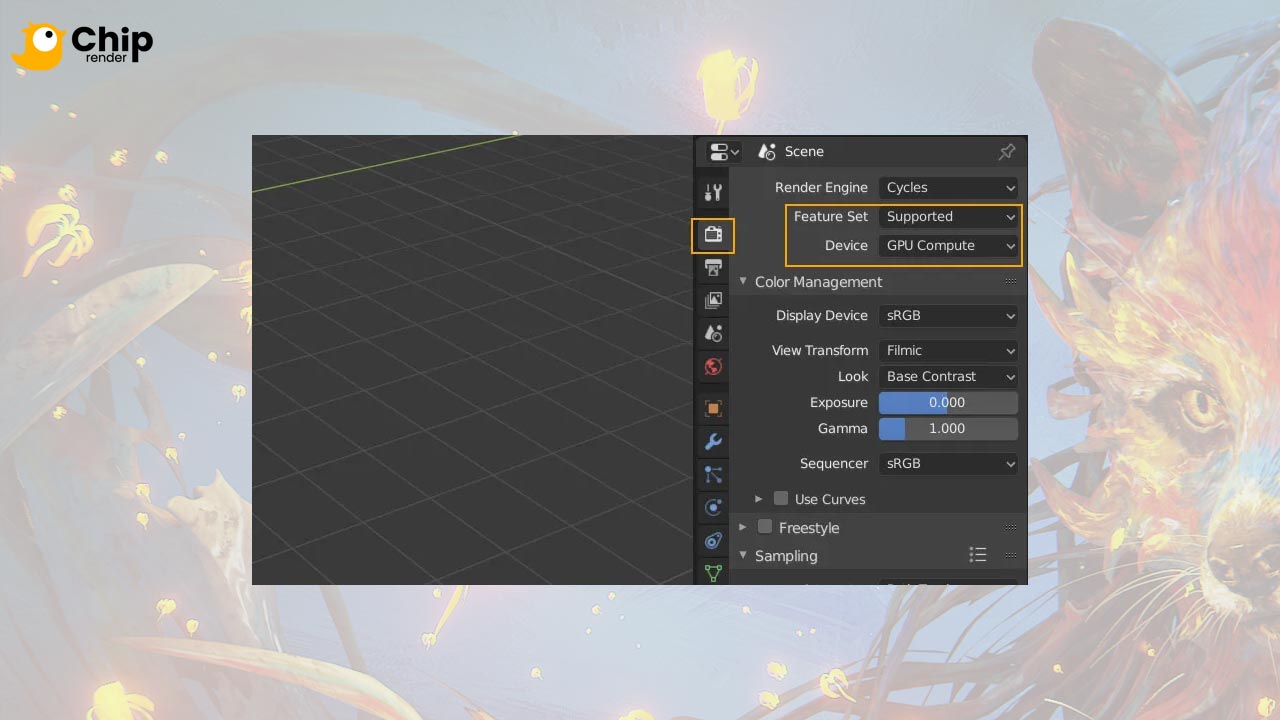The image size is (1280, 720).
Task: Change View Transform from Filmic
Action: click(948, 350)
